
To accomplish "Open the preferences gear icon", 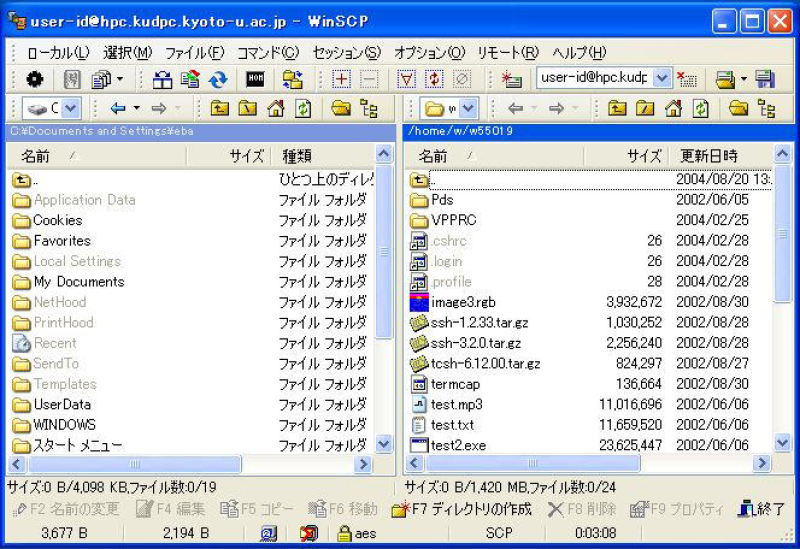I will (x=34, y=79).
